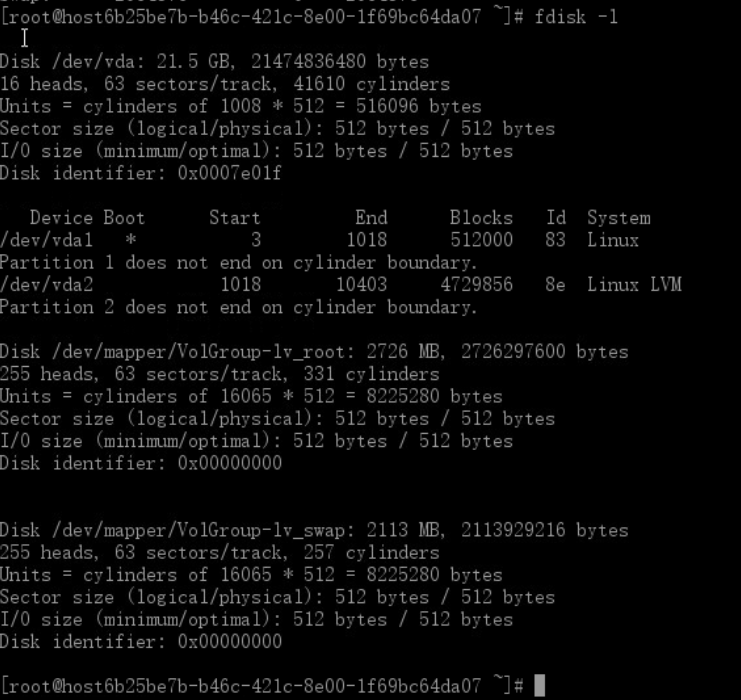Click the /dev/vda2 device entry
The image size is (741, 700).
[x=46, y=285]
